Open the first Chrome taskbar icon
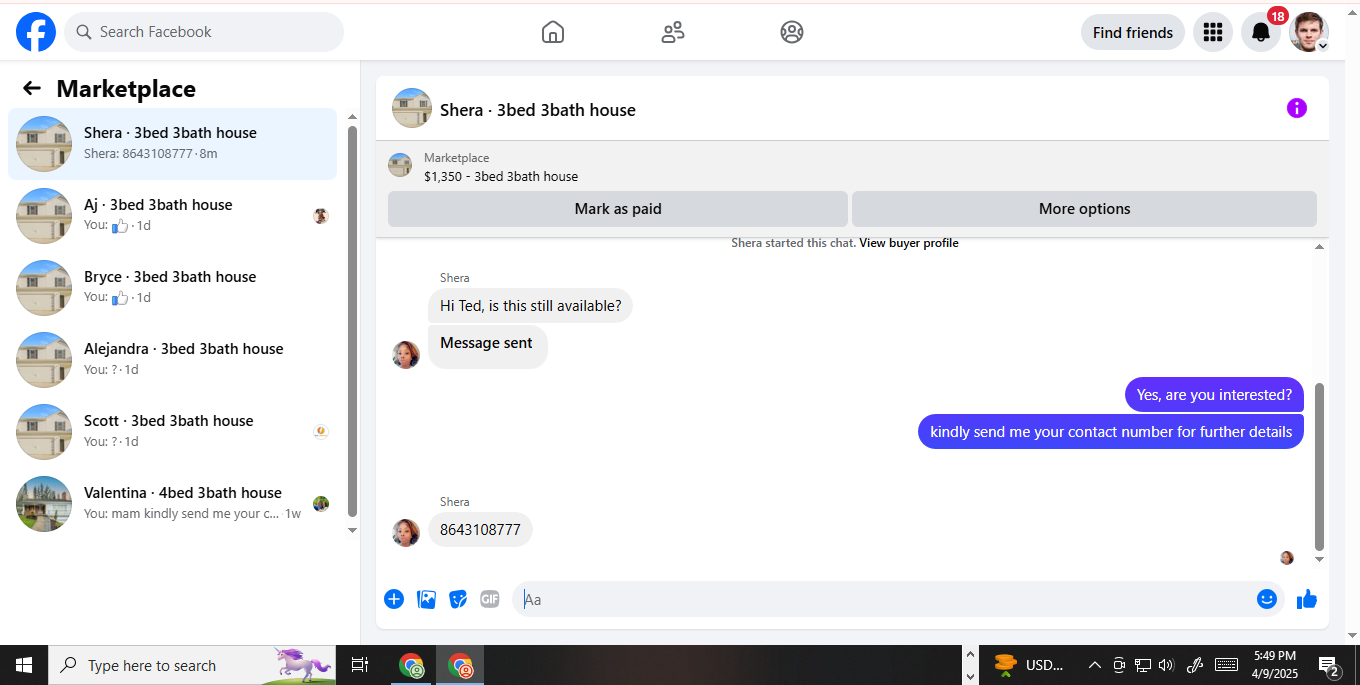1360x685 pixels. click(411, 665)
